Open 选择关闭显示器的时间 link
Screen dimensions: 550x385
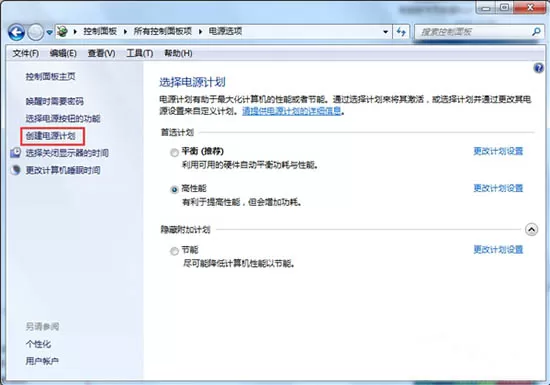[x=67, y=153]
